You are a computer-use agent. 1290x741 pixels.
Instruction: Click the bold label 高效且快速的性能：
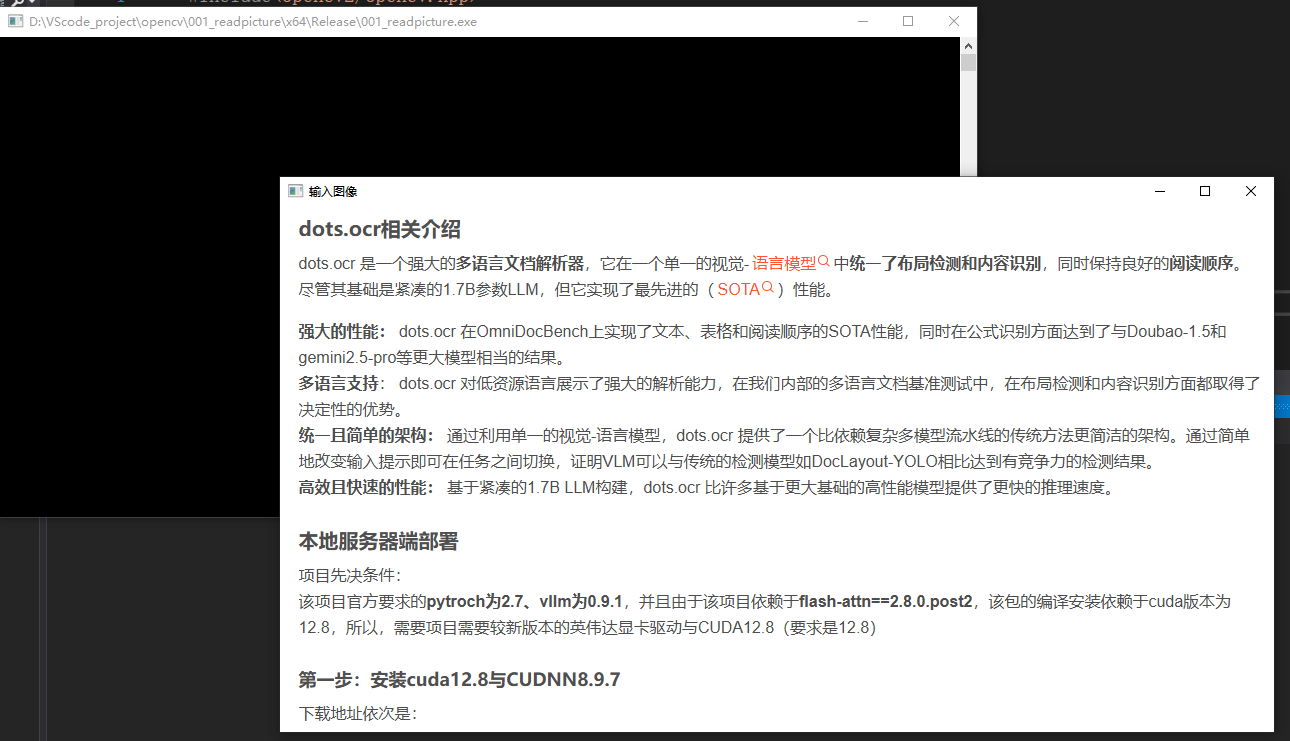click(366, 488)
